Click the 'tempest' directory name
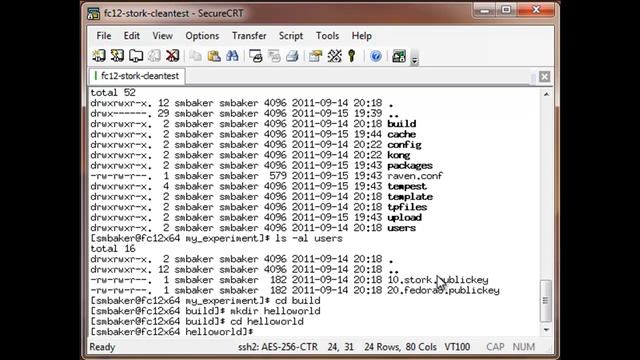Screen dimensions: 640x360 click(x=407, y=187)
